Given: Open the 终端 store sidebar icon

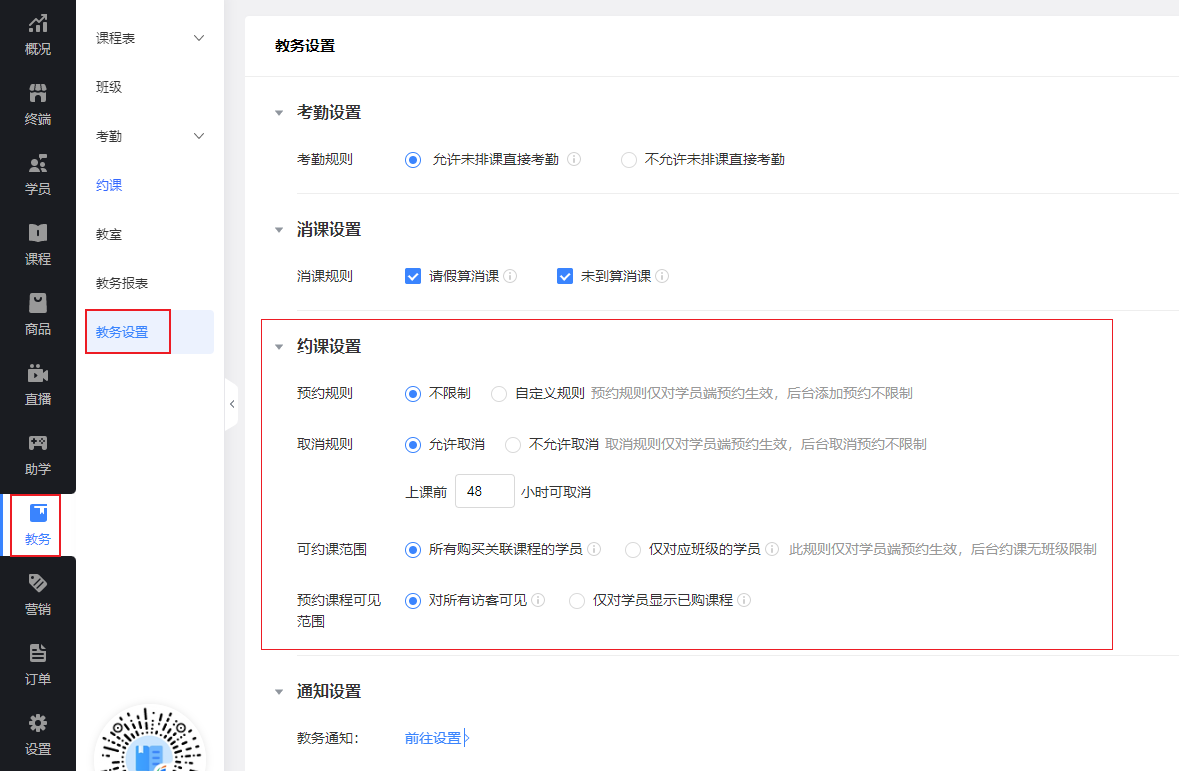Looking at the screenshot, I should pyautogui.click(x=38, y=105).
